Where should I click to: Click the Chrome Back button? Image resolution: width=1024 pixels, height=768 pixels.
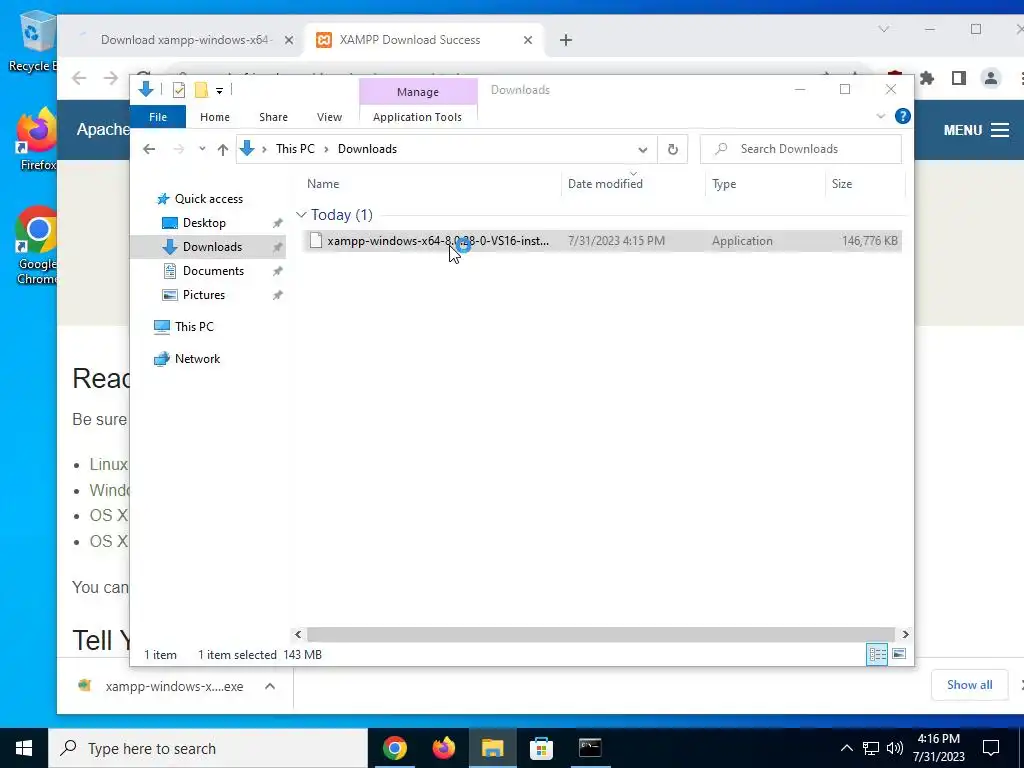click(79, 78)
